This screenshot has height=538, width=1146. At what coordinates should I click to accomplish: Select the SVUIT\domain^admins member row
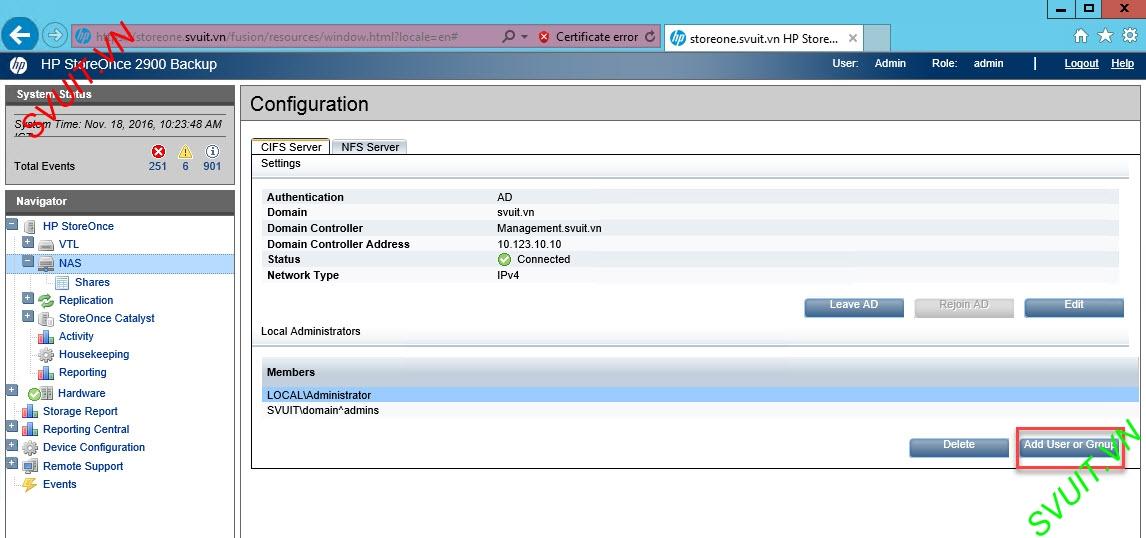699,411
